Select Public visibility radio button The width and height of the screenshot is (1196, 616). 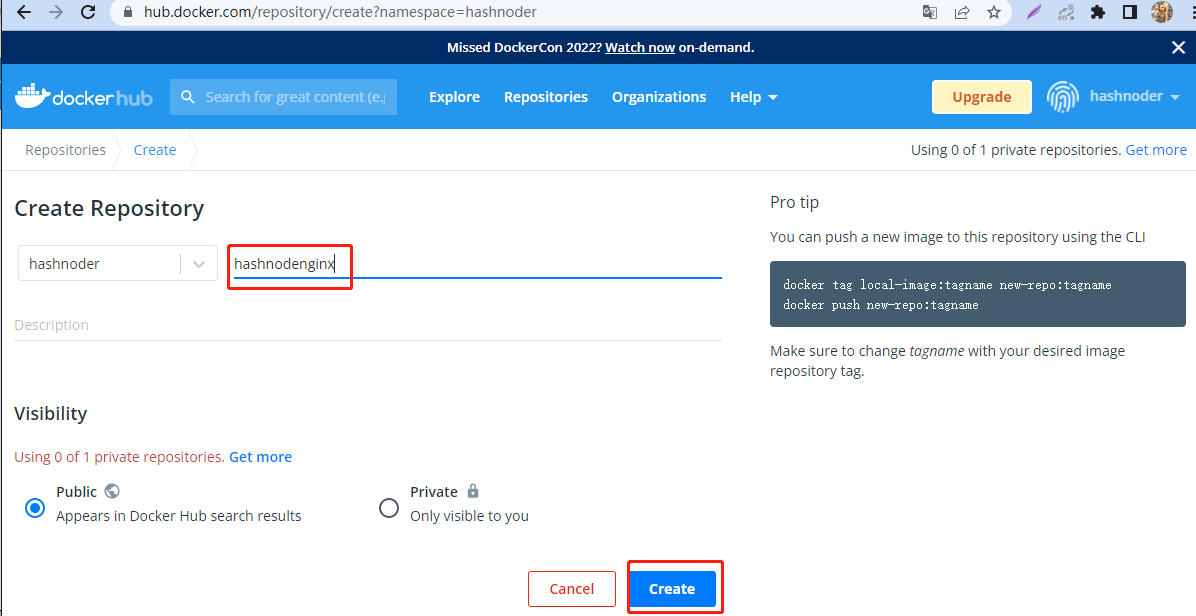click(x=35, y=508)
